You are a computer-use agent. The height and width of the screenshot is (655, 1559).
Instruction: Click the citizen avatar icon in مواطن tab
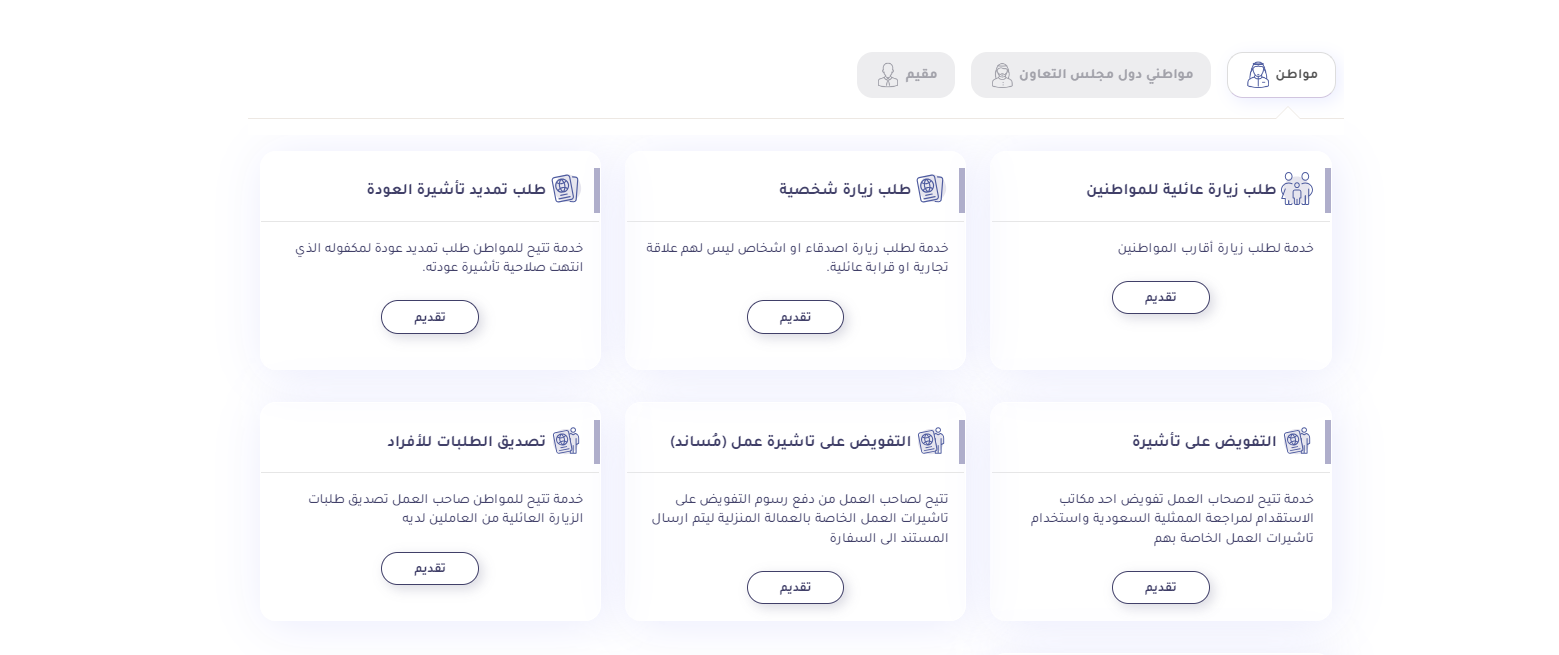point(1258,75)
